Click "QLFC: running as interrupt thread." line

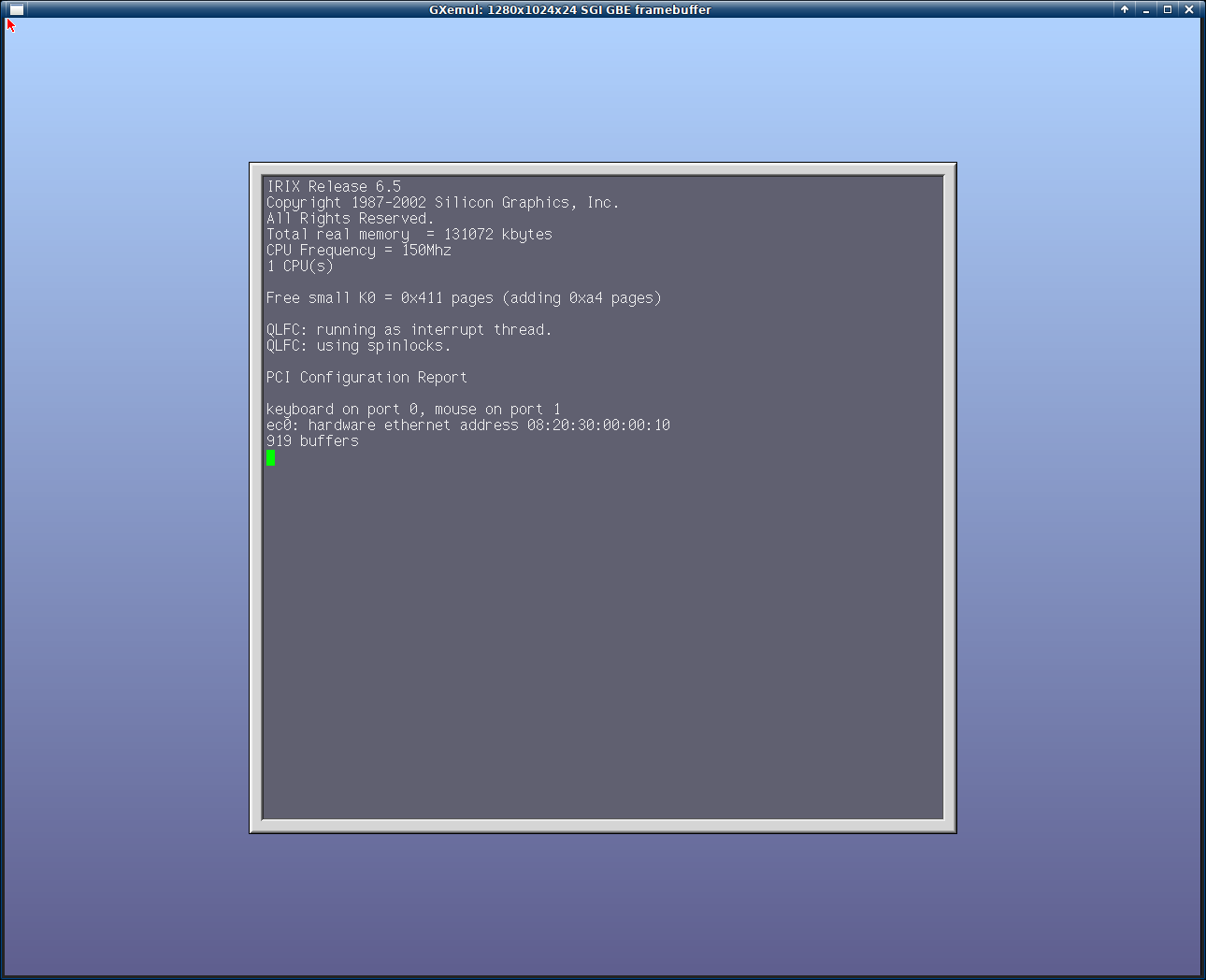pyautogui.click(x=409, y=330)
